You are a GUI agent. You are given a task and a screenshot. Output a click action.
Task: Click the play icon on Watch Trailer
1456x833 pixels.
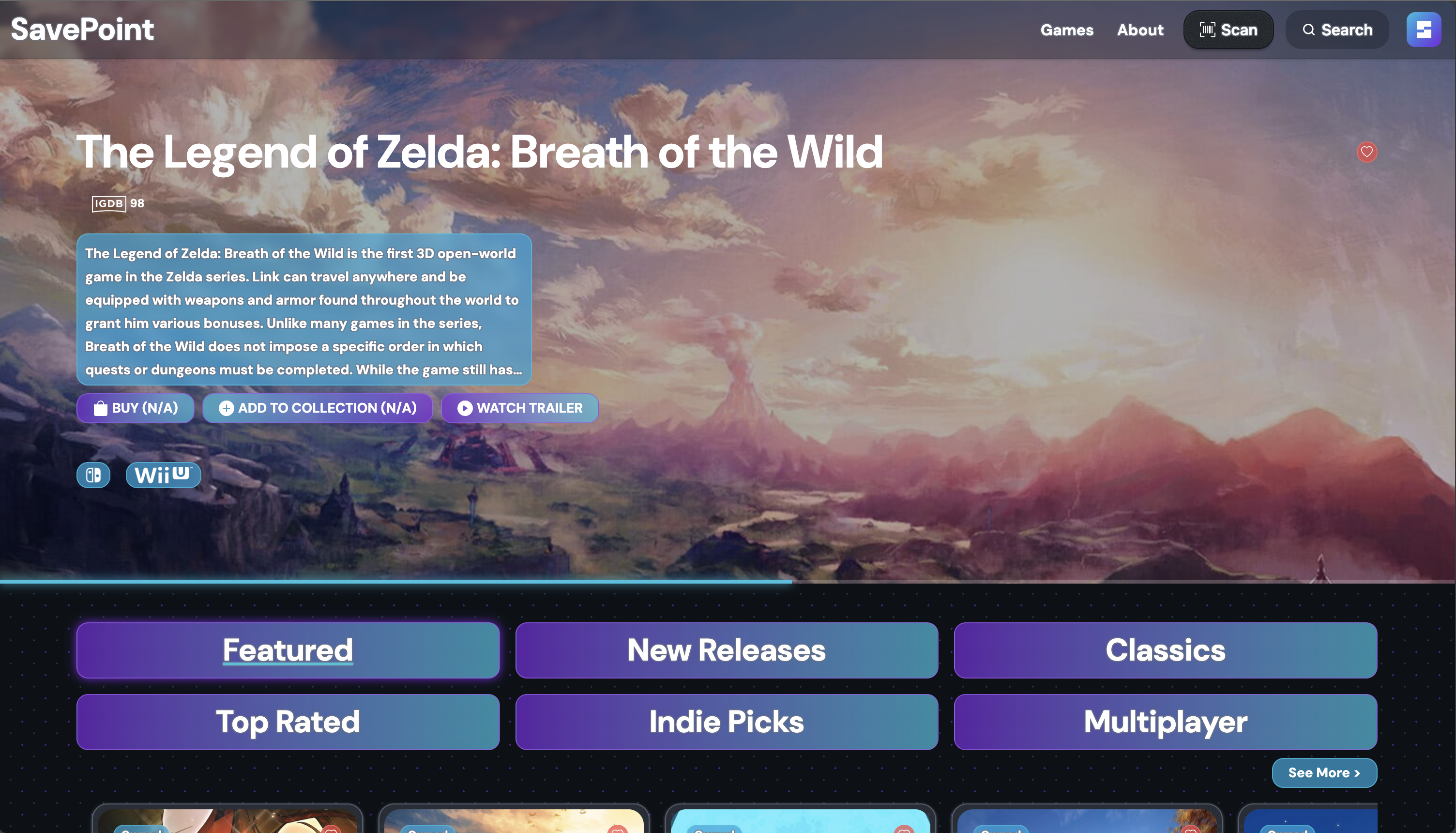[x=465, y=408]
